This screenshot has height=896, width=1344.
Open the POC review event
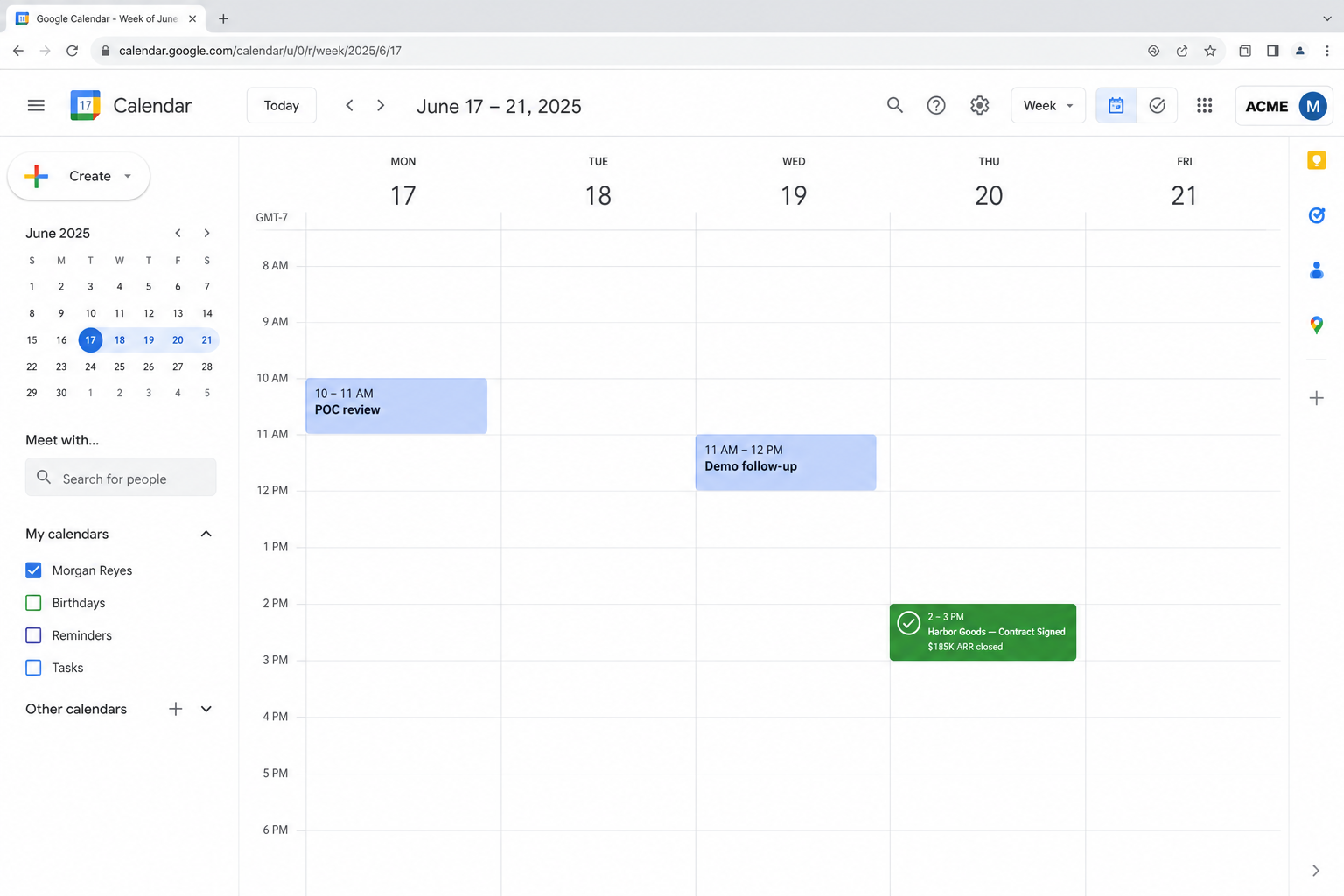click(x=396, y=406)
